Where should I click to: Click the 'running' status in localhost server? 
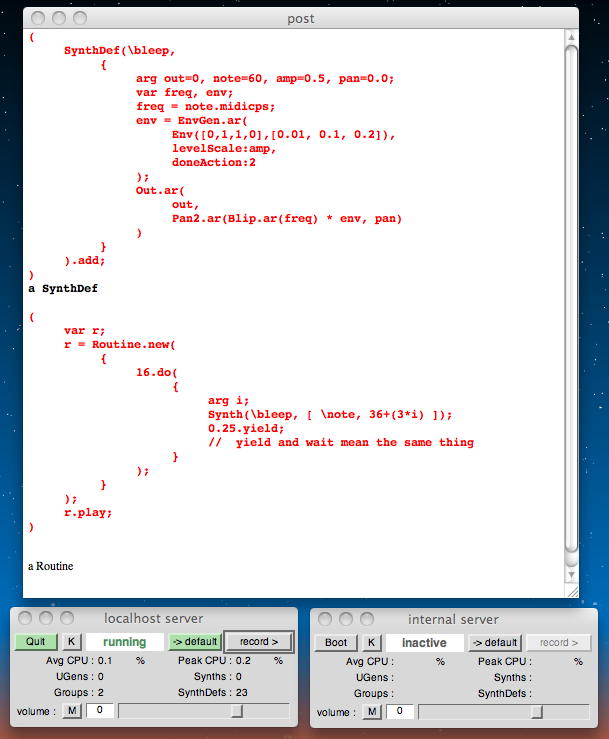(124, 642)
